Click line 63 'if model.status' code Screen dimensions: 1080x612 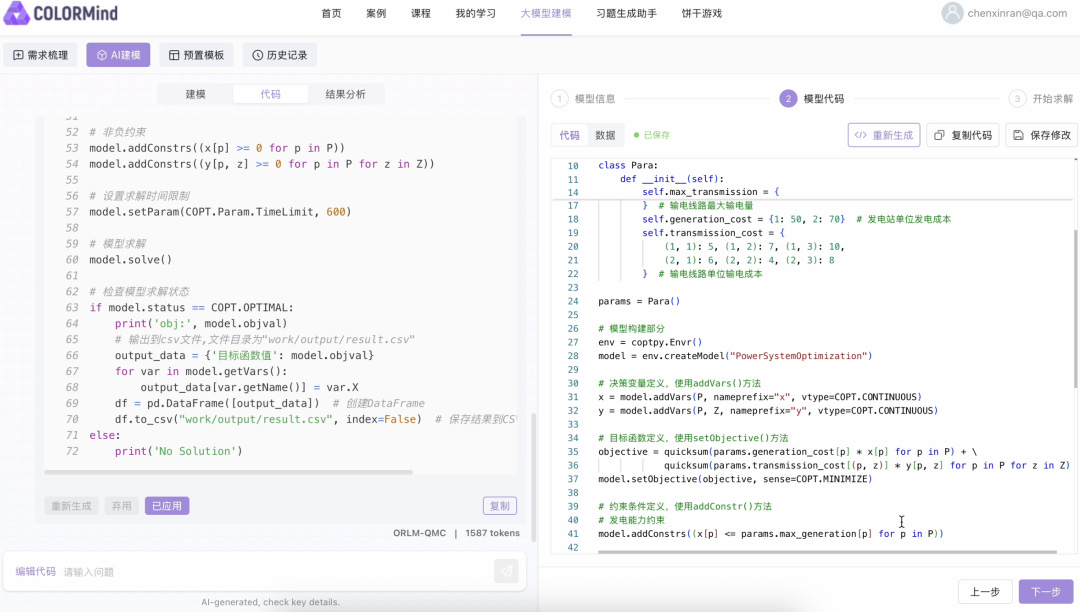pyautogui.click(x=191, y=308)
